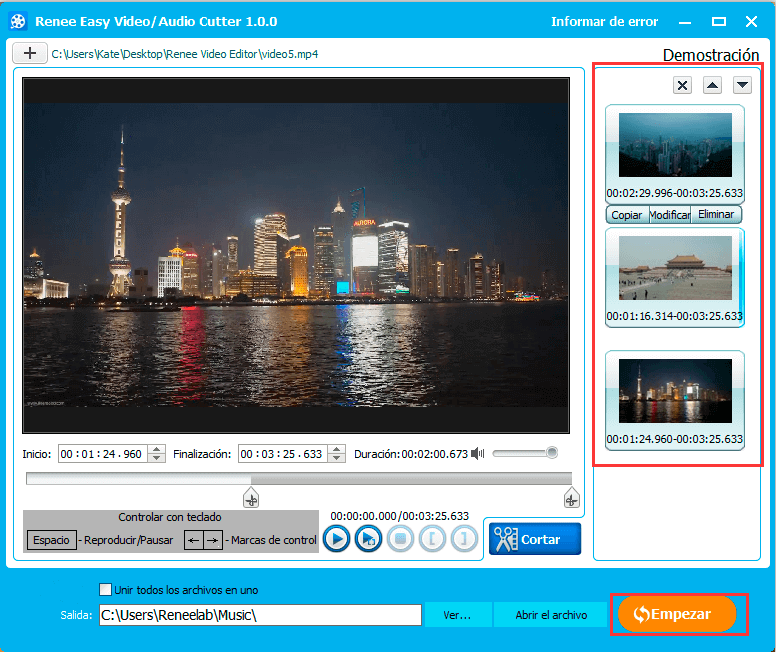Adjust the volume slider handle

(552, 452)
